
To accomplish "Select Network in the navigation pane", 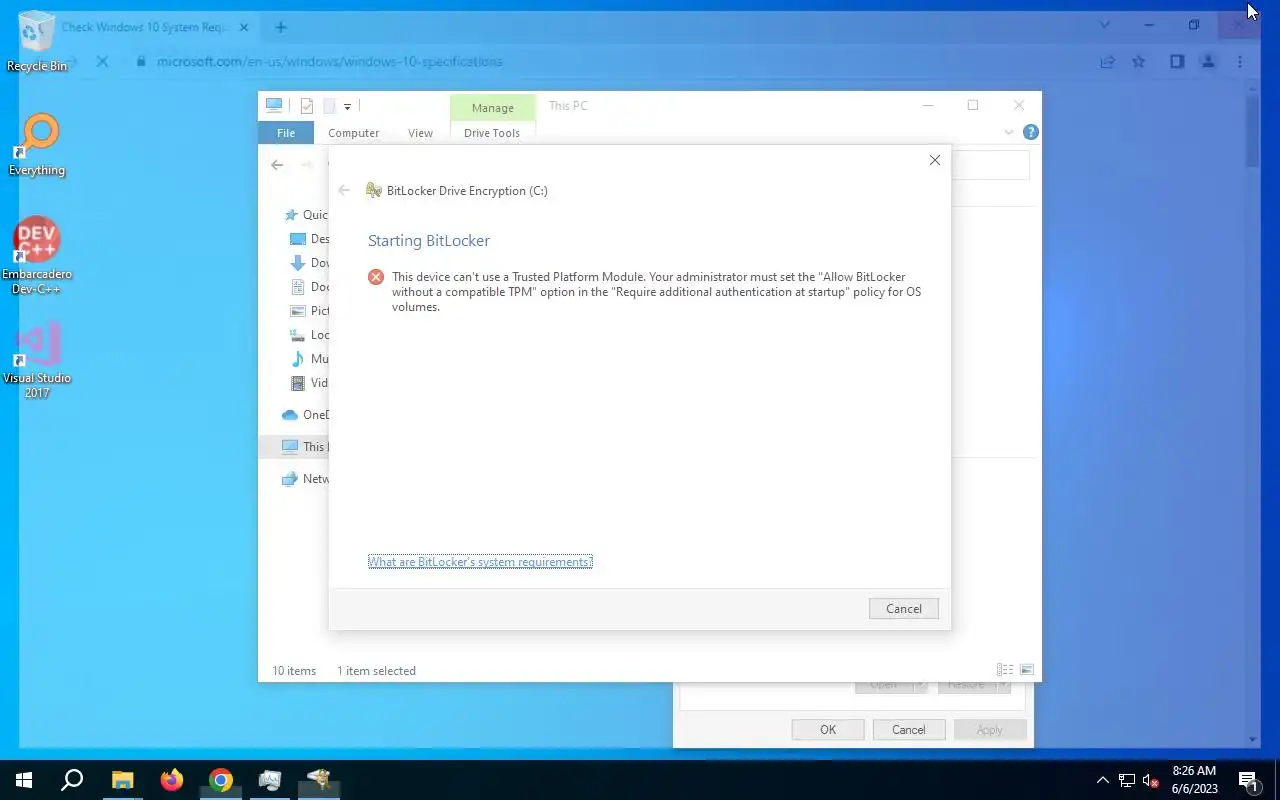I will [x=305, y=479].
